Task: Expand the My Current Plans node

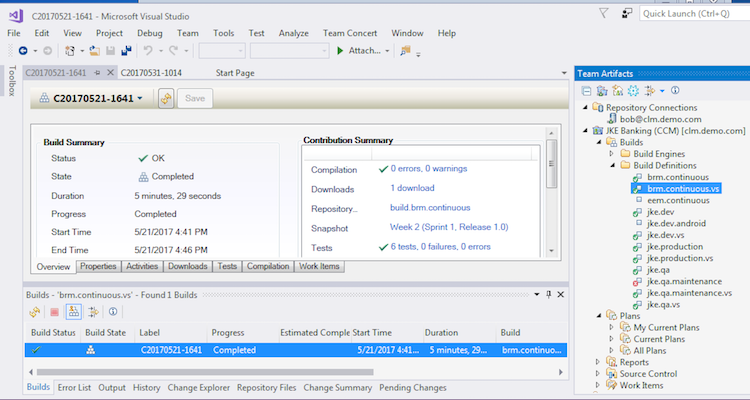Action: click(611, 327)
